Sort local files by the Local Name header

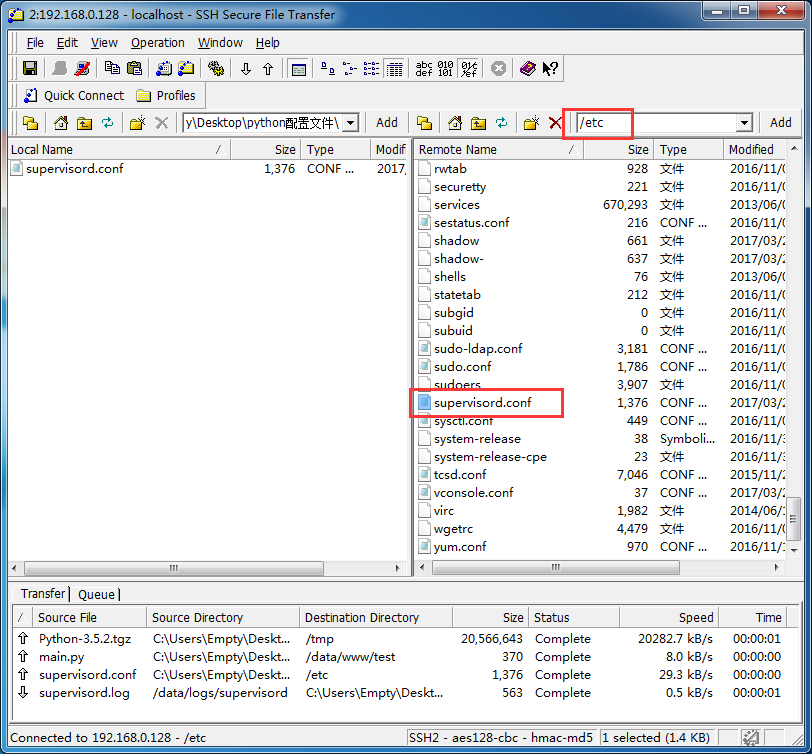[119, 150]
